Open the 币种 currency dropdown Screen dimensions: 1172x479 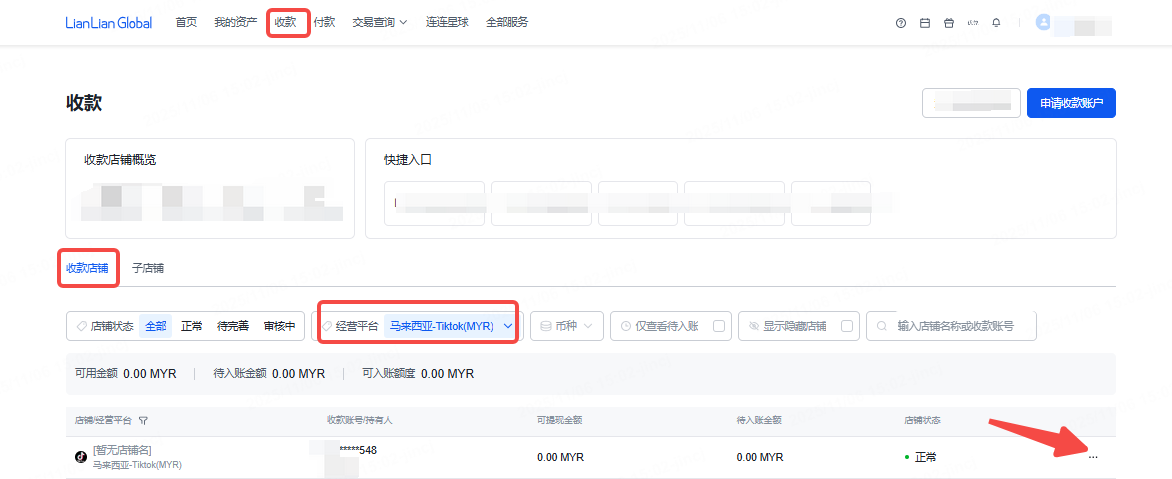pyautogui.click(x=567, y=327)
